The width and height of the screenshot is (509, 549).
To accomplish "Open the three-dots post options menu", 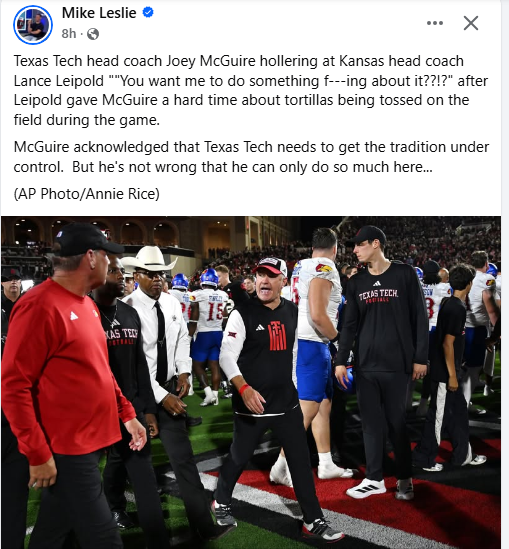I will coord(435,23).
